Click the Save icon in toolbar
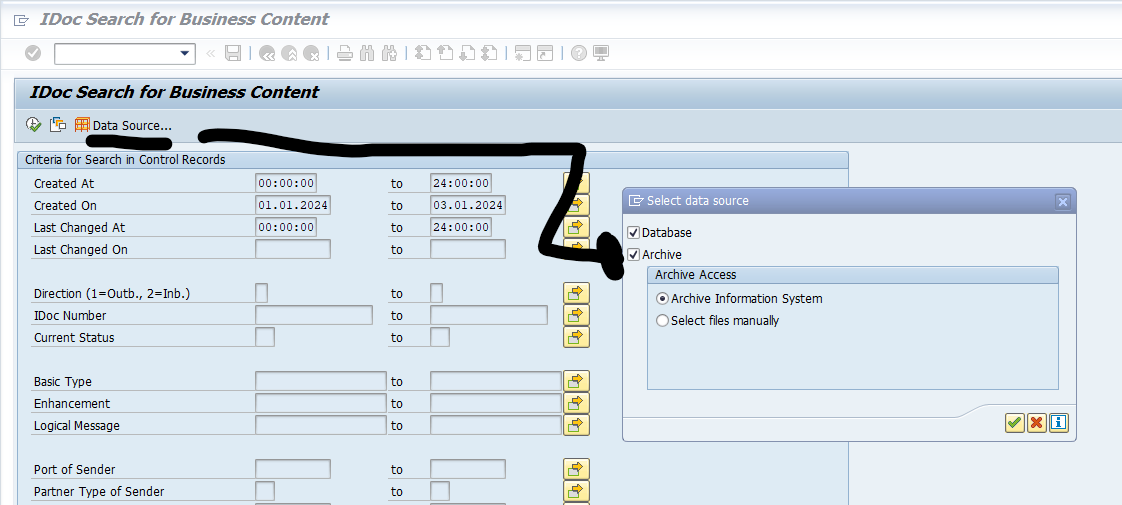The height and width of the screenshot is (505, 1122). tap(233, 53)
